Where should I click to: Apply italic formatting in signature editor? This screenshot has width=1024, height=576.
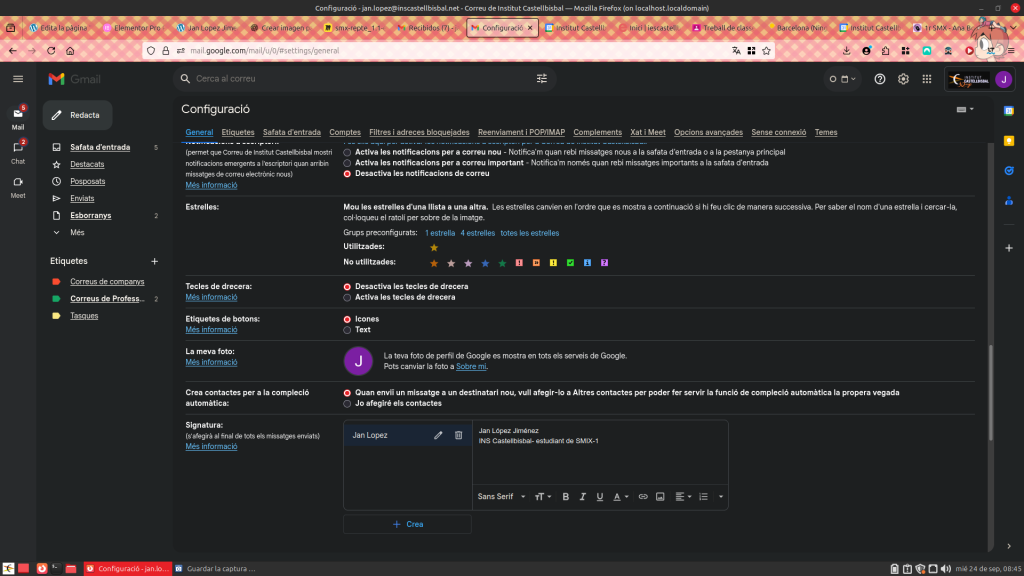coord(582,496)
